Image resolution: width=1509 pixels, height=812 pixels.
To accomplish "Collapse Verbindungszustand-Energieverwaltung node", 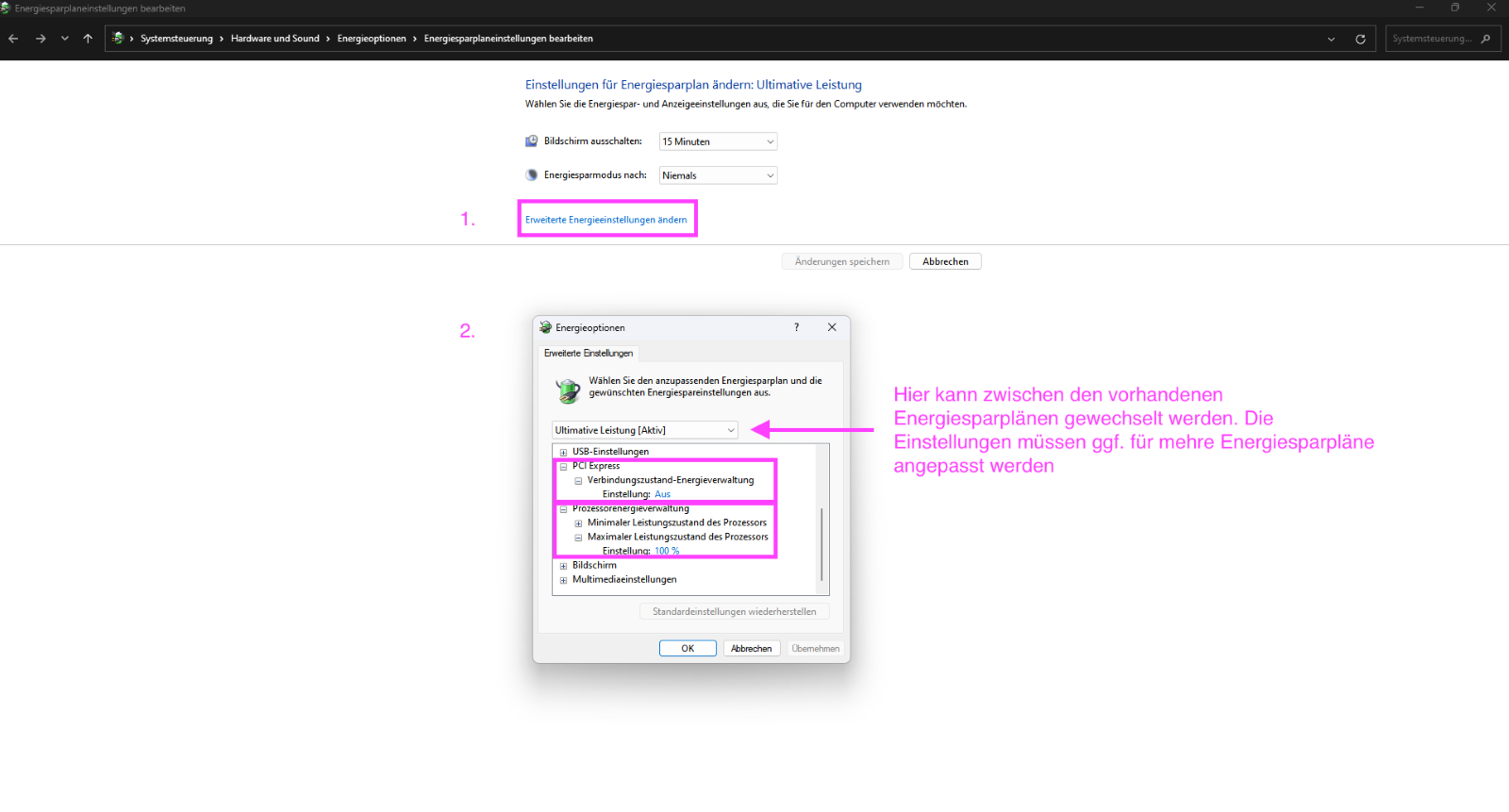I will point(578,480).
